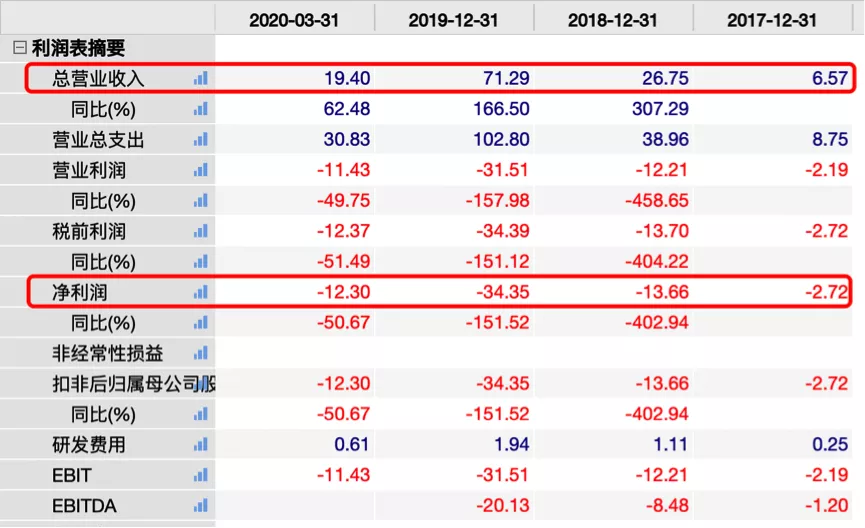865x528 pixels.
Task: Select the 研发费用 row label
Action: coord(89,445)
